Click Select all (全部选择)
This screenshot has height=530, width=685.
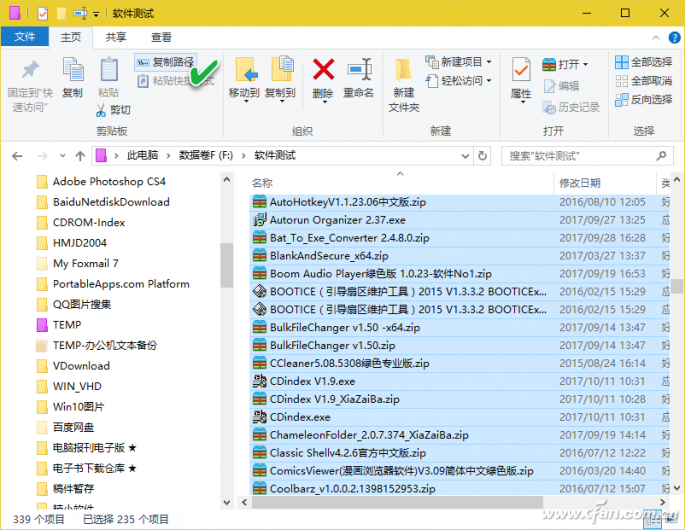tap(643, 62)
